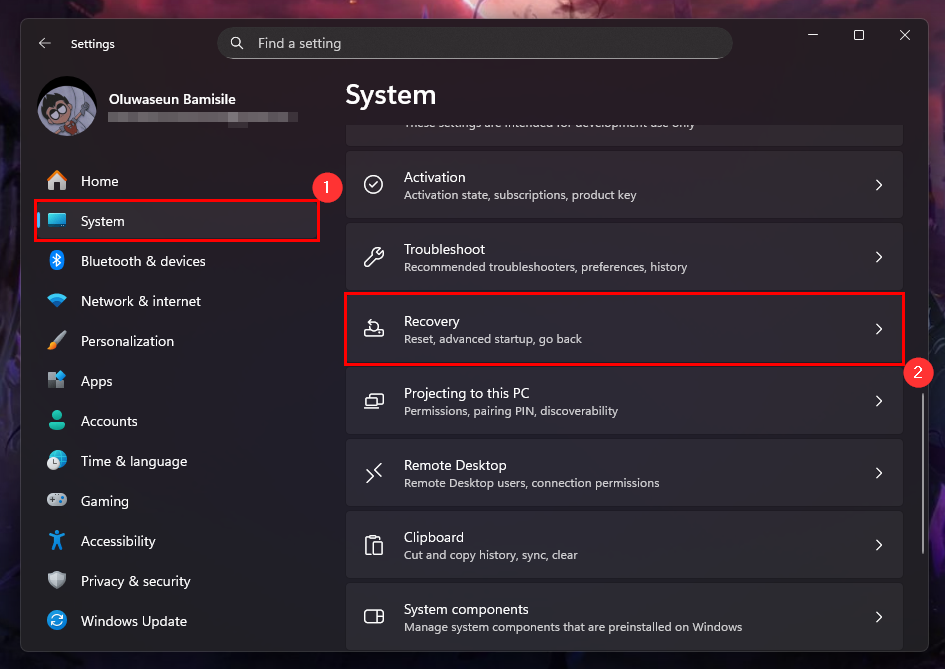Click the Bluetooth icon in sidebar
Image resolution: width=945 pixels, height=669 pixels.
tap(57, 261)
